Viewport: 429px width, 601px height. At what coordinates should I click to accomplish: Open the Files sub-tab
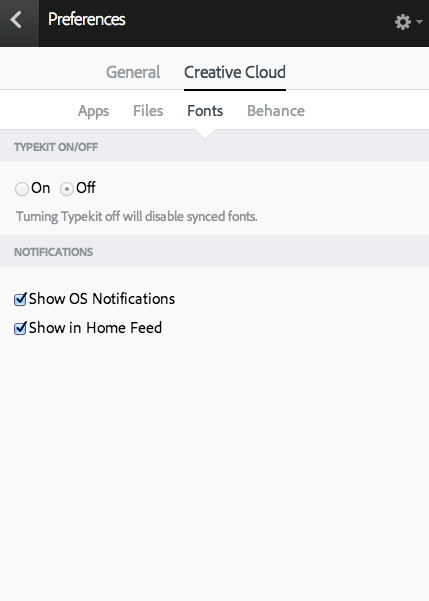click(x=148, y=111)
